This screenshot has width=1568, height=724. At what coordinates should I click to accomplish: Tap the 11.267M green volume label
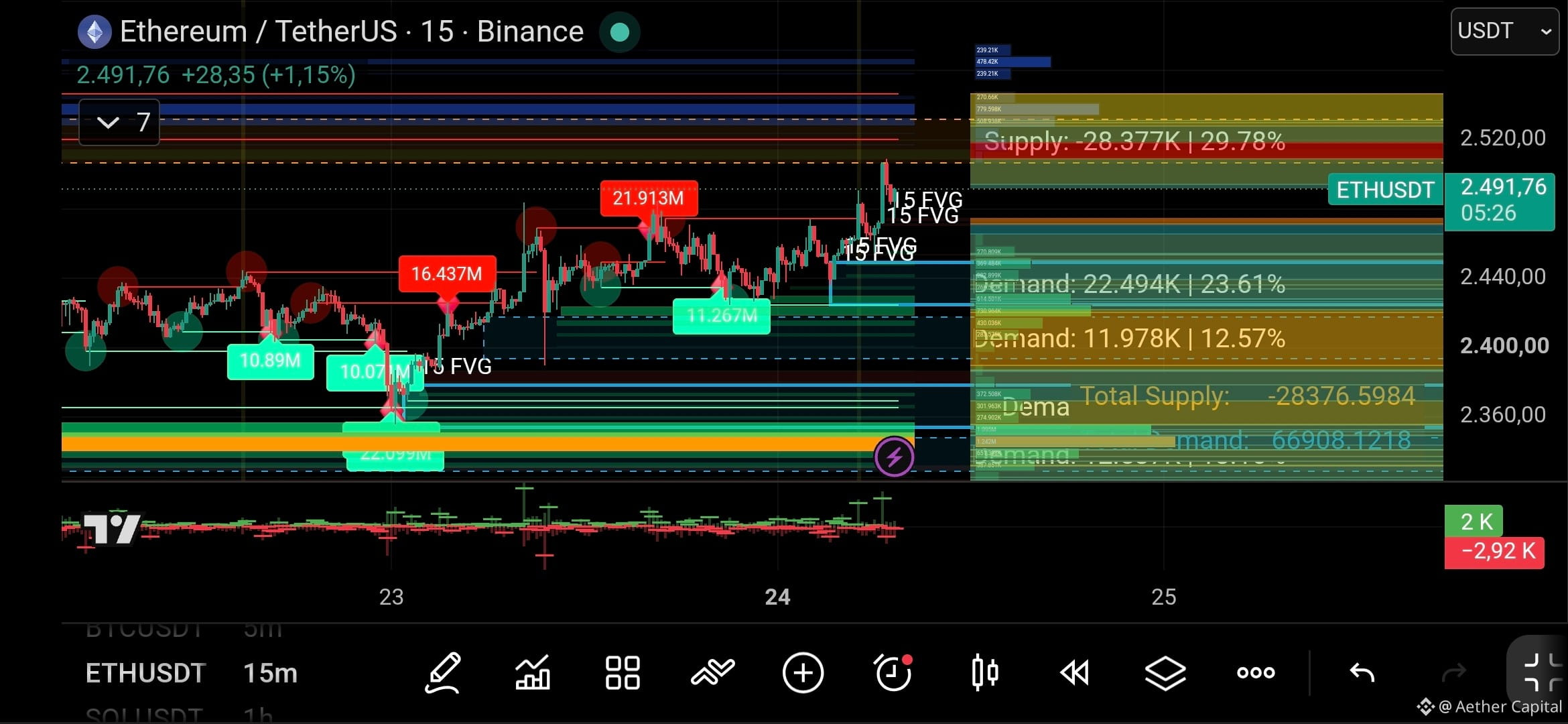722,315
